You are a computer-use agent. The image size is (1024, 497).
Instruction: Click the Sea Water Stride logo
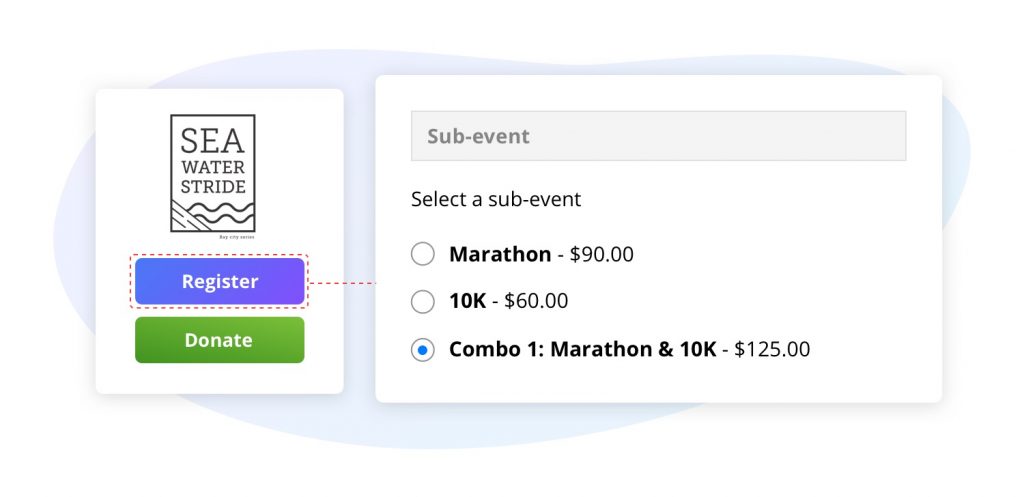click(212, 174)
